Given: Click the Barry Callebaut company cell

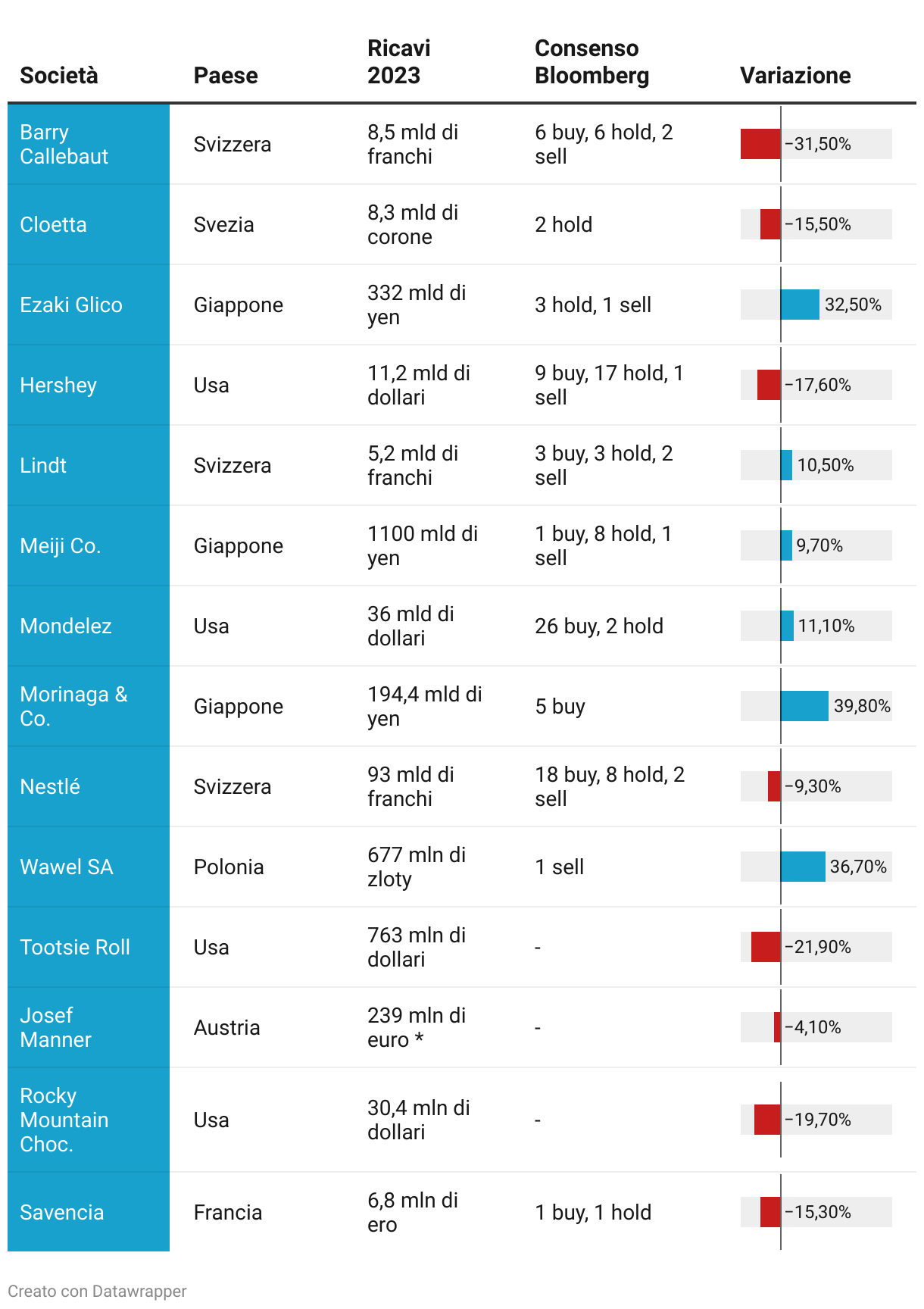Looking at the screenshot, I should click(x=89, y=144).
